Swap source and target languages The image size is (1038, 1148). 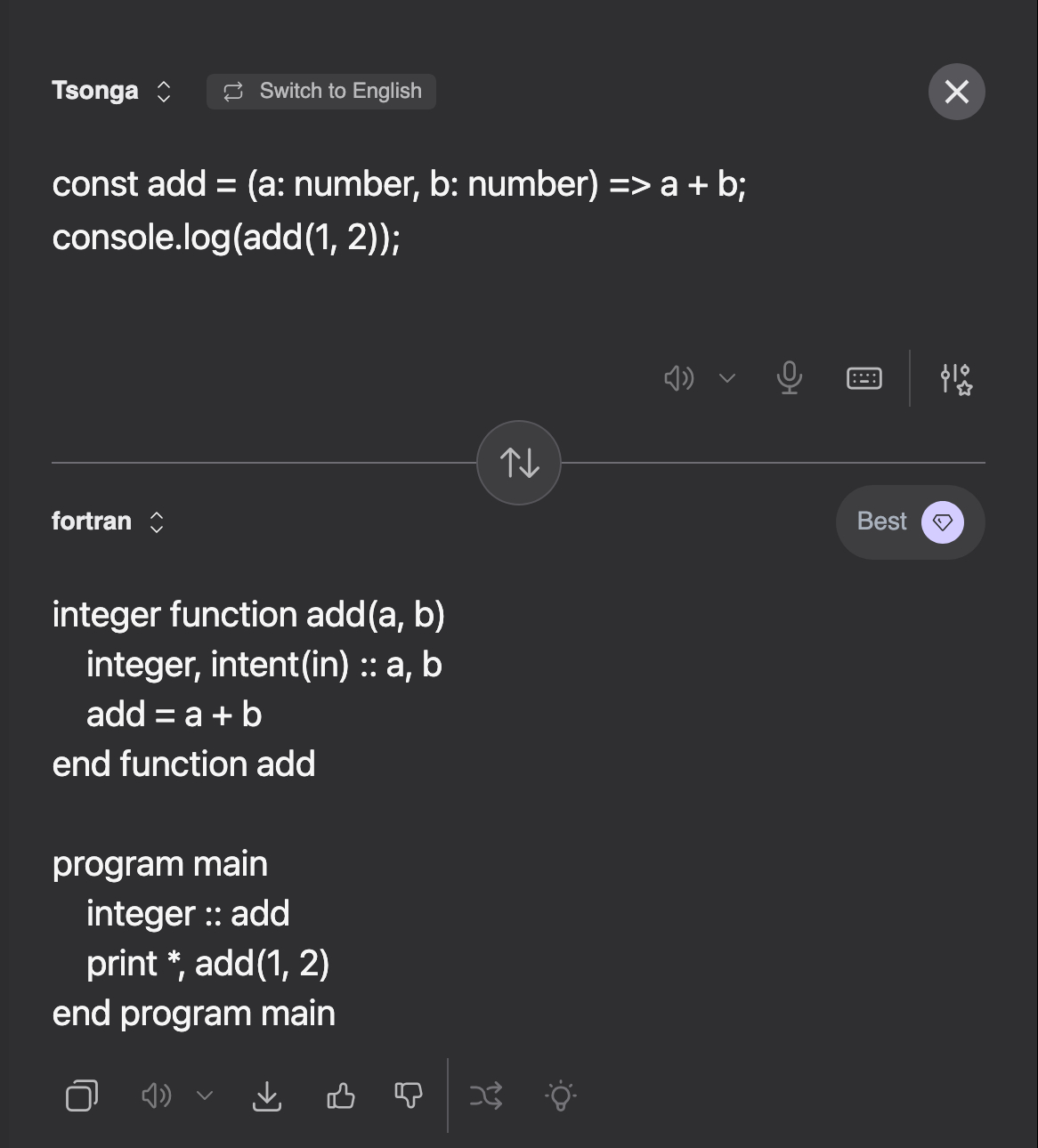519,463
